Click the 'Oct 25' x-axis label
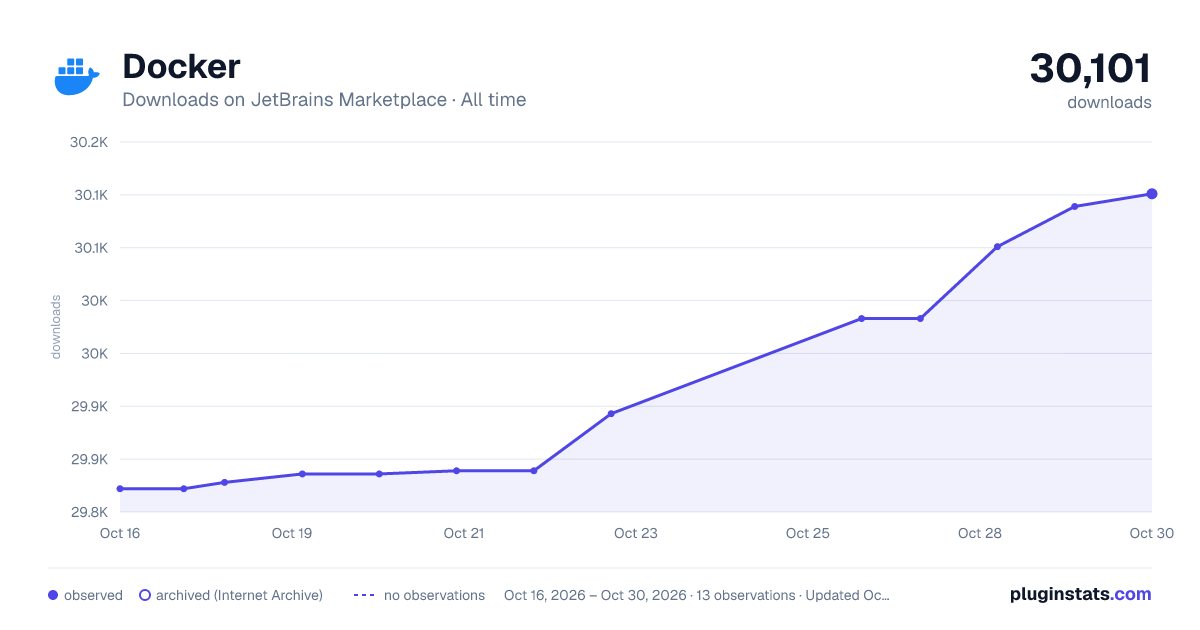This screenshot has width=1200, height=630. (808, 533)
